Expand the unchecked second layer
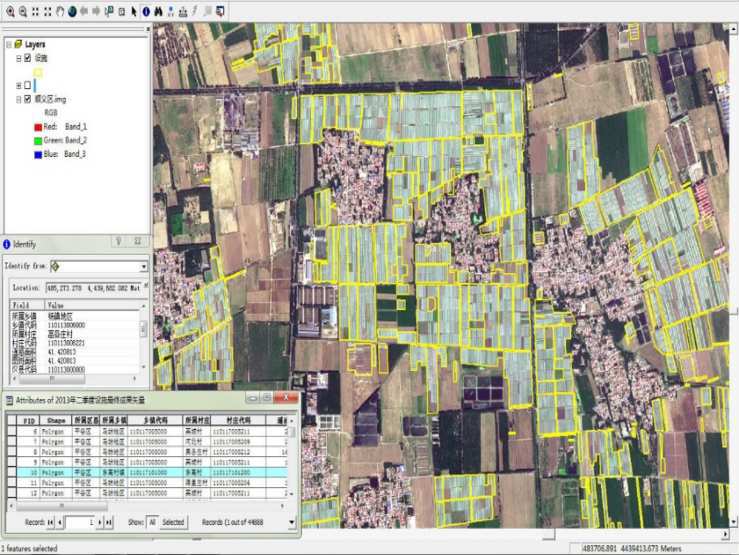 click(19, 85)
